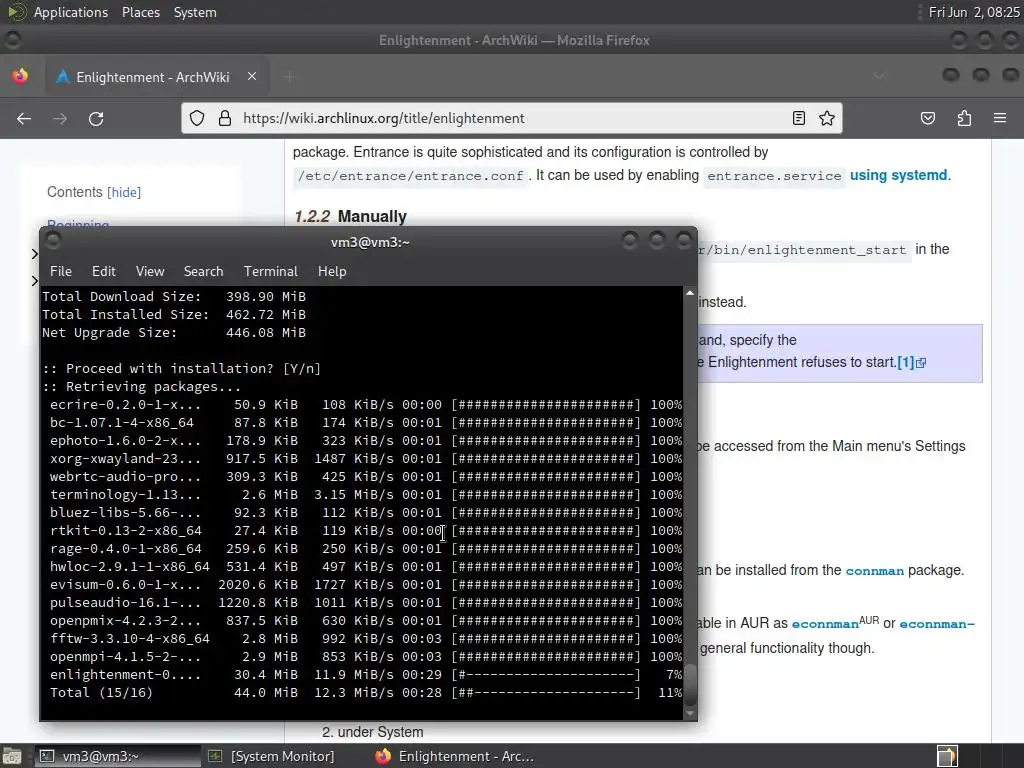Click the shield tracking protection icon
1024x768 pixels.
coord(197,118)
